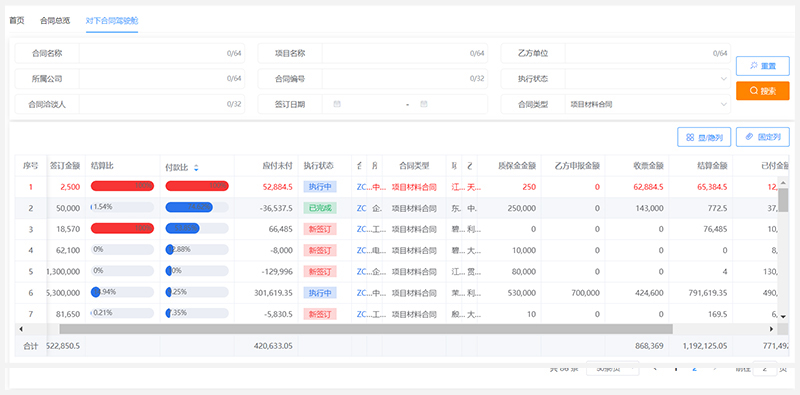Click the horizontal scrollbar right arrow
The image size is (800, 395).
[771, 329]
